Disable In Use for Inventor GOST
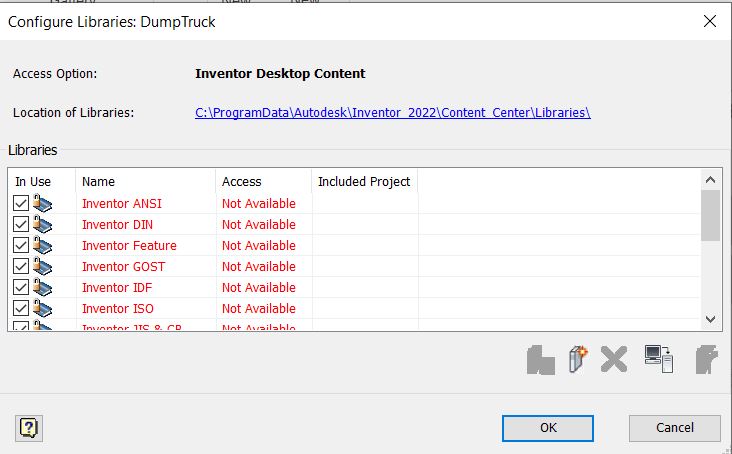 (21, 266)
